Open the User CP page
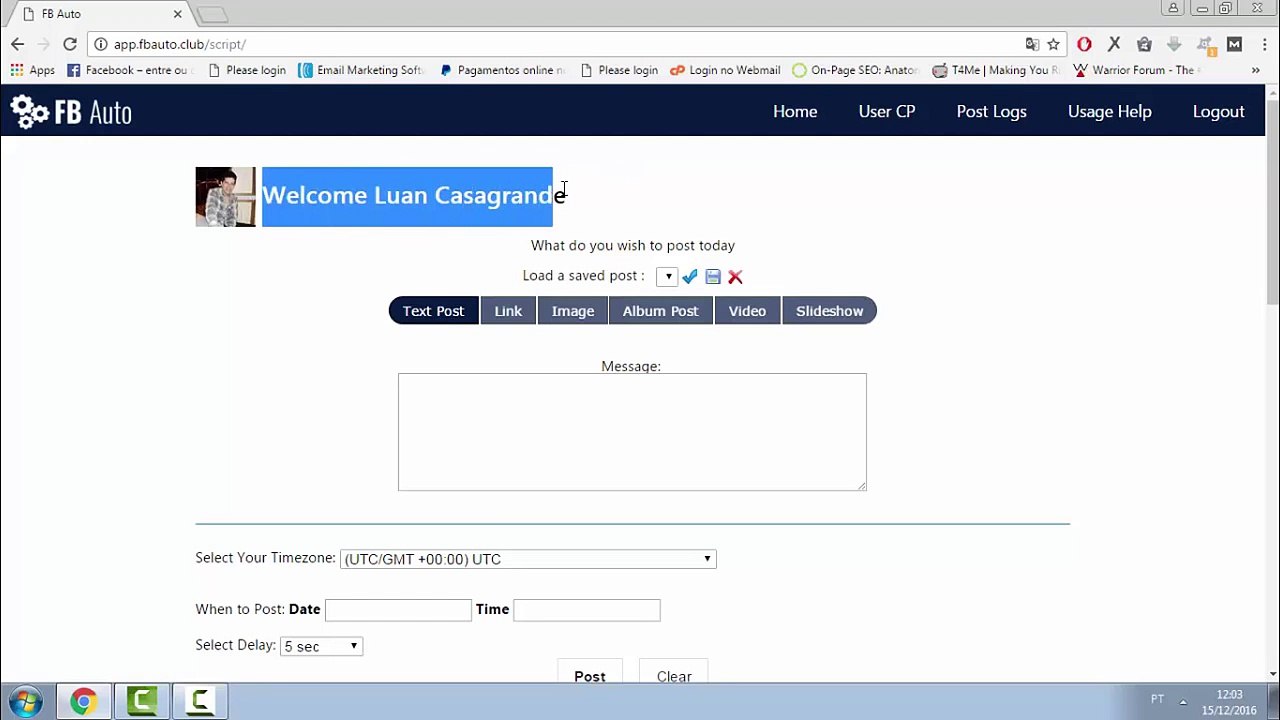This screenshot has width=1280, height=720. point(887,112)
